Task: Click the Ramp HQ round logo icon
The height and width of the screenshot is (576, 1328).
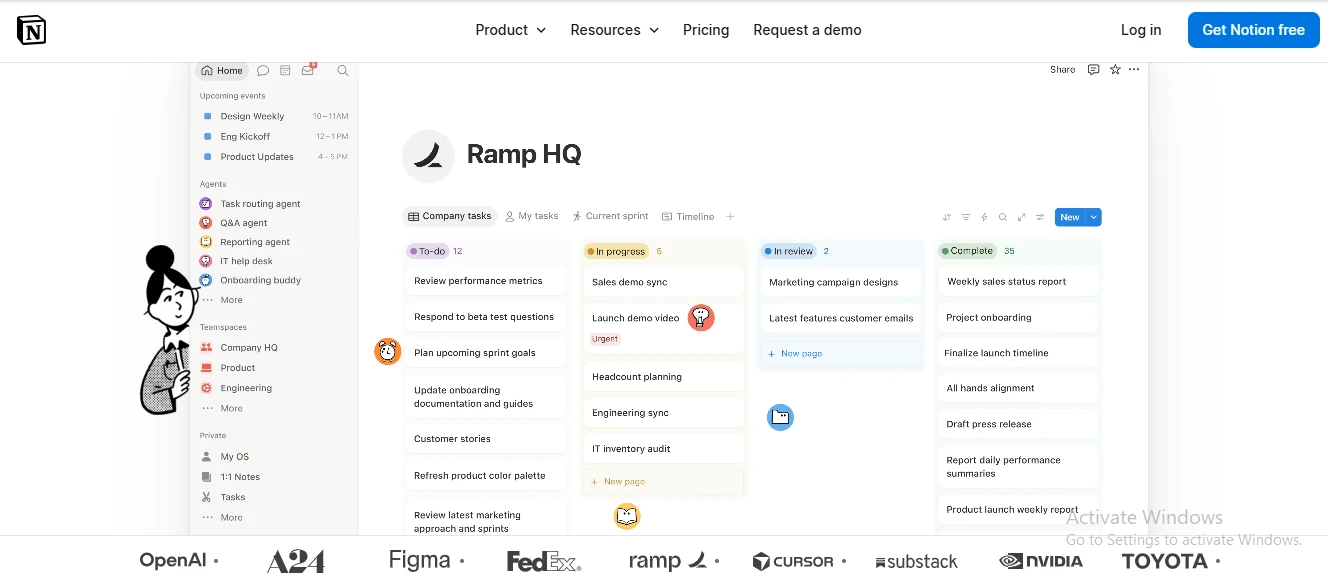Action: pos(428,155)
